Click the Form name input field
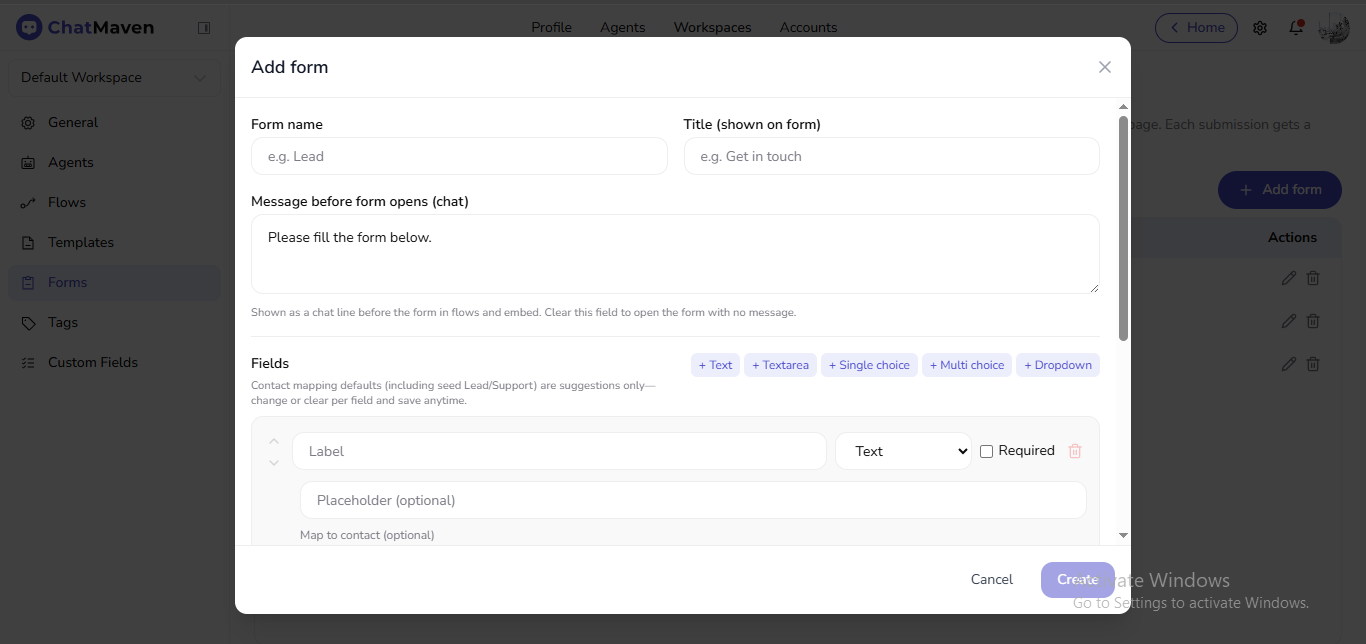 pyautogui.click(x=459, y=156)
